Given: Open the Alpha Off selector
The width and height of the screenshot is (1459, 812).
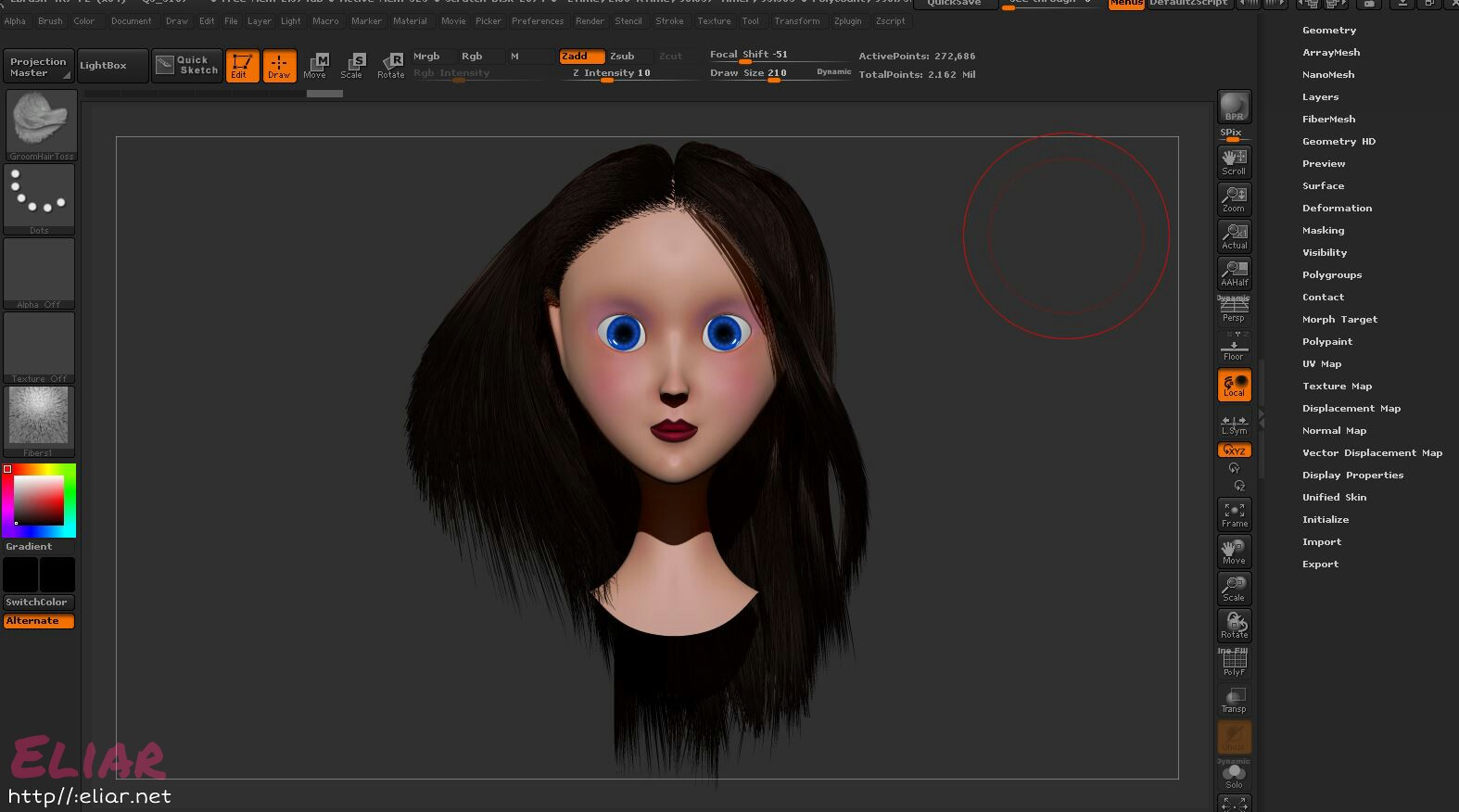Looking at the screenshot, I should pyautogui.click(x=40, y=273).
